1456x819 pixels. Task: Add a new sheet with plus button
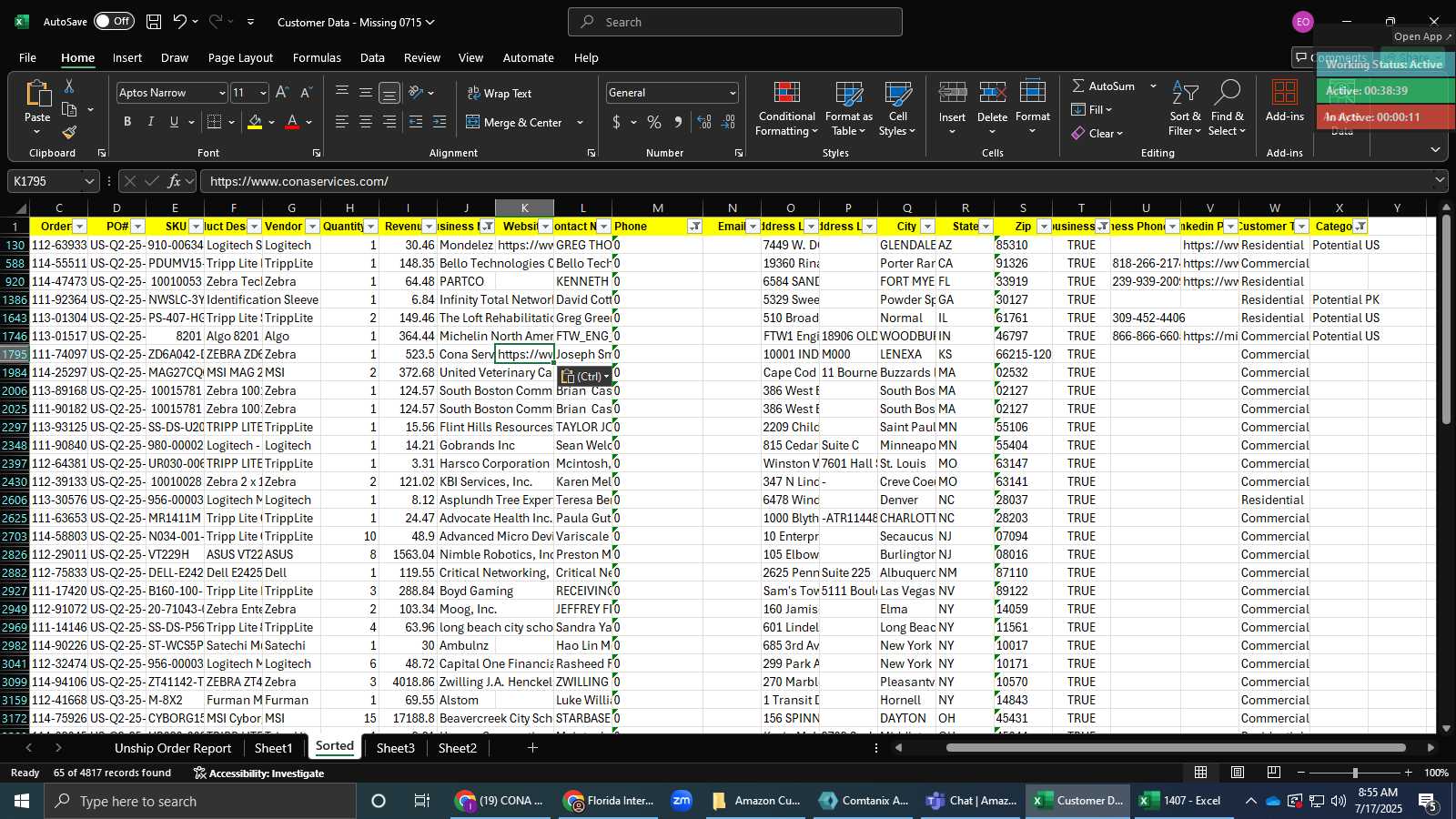pyautogui.click(x=532, y=748)
